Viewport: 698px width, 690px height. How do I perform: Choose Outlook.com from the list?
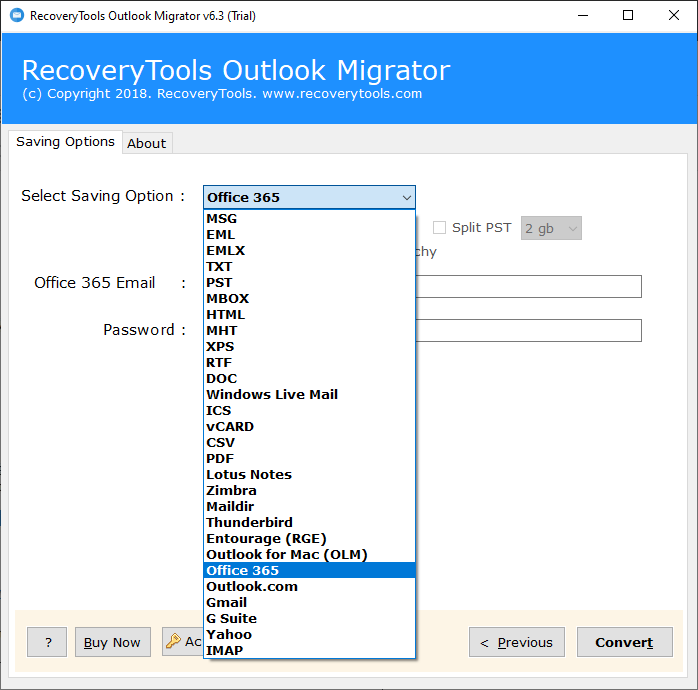click(x=309, y=587)
